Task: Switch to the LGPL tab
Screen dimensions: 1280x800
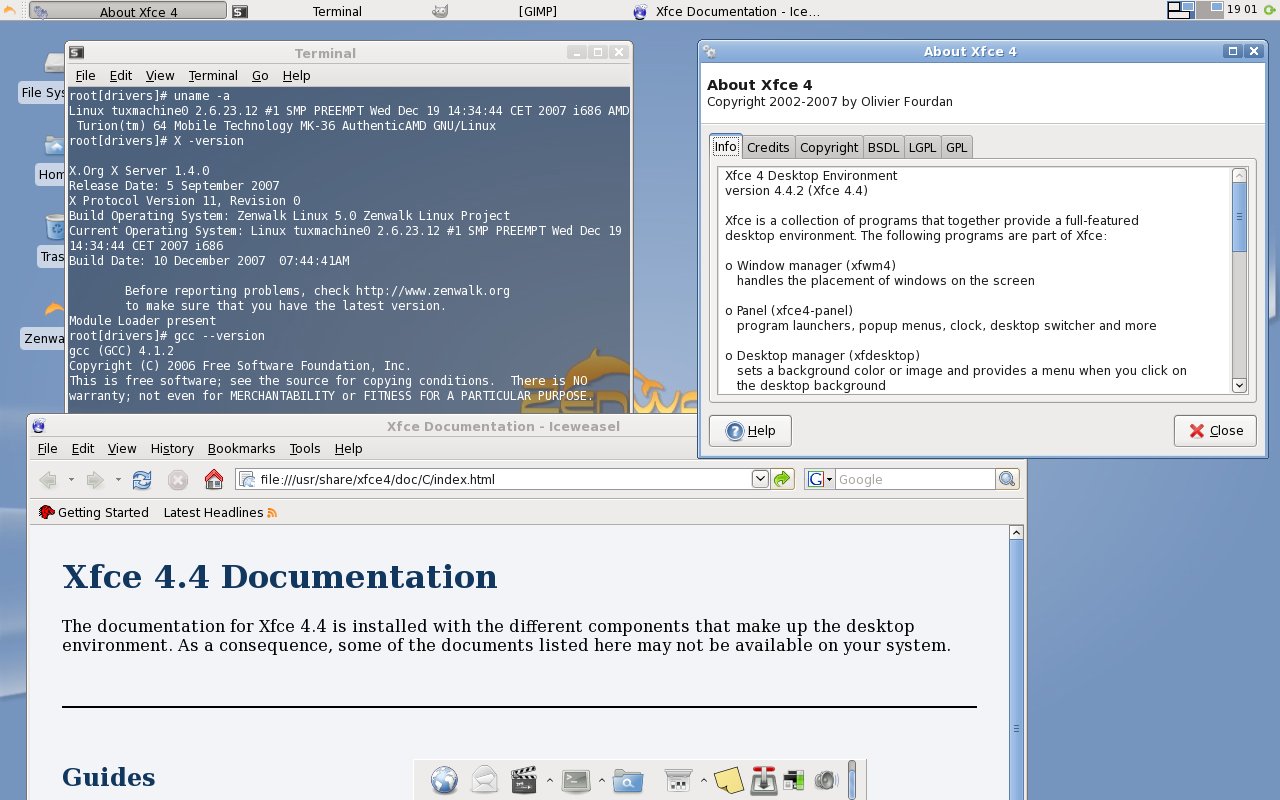Action: coord(922,147)
